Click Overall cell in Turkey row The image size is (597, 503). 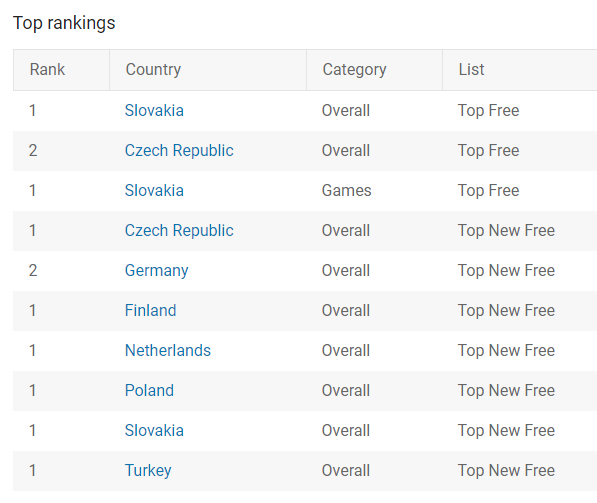[x=346, y=471]
